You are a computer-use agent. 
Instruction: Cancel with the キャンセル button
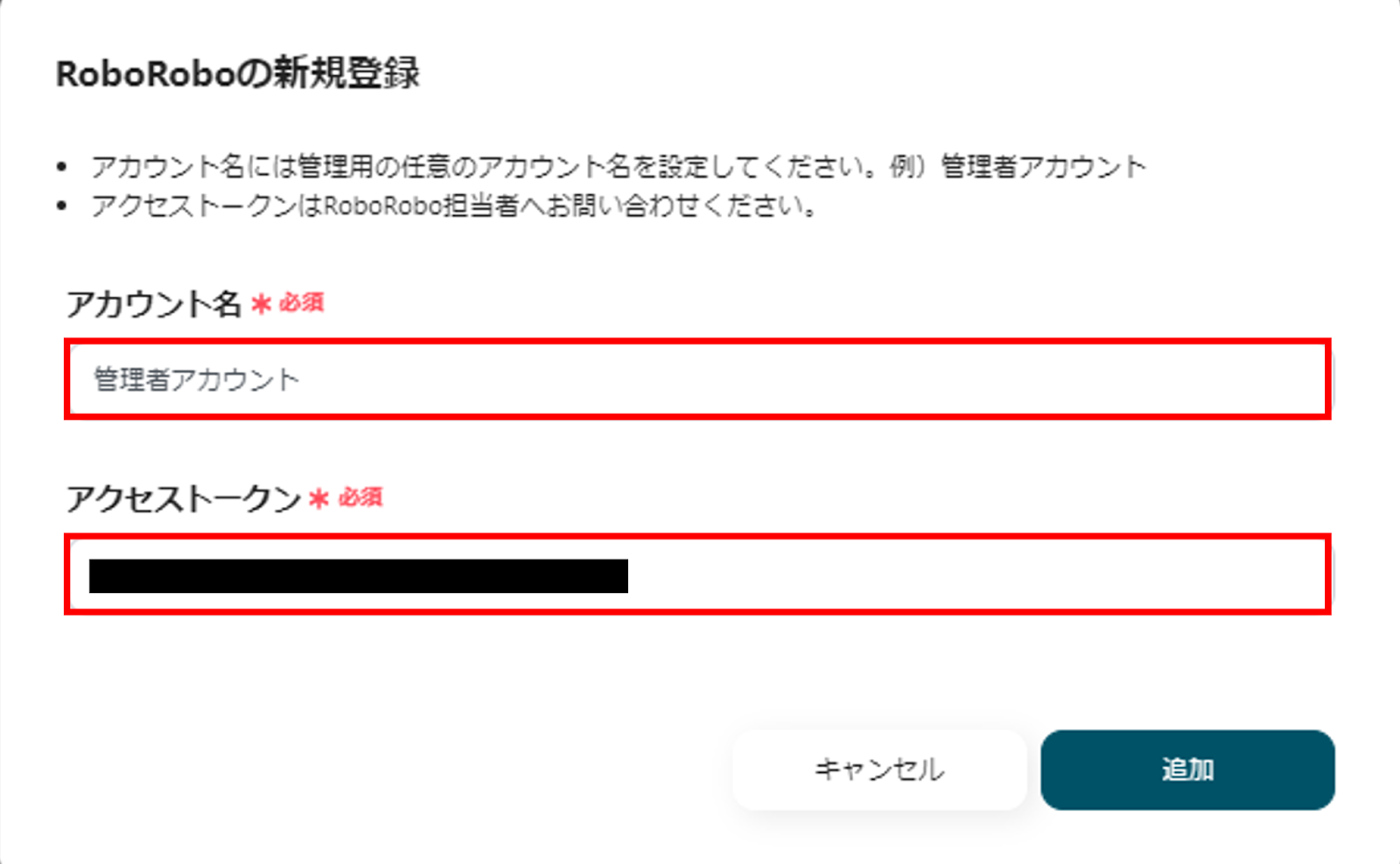[878, 770]
